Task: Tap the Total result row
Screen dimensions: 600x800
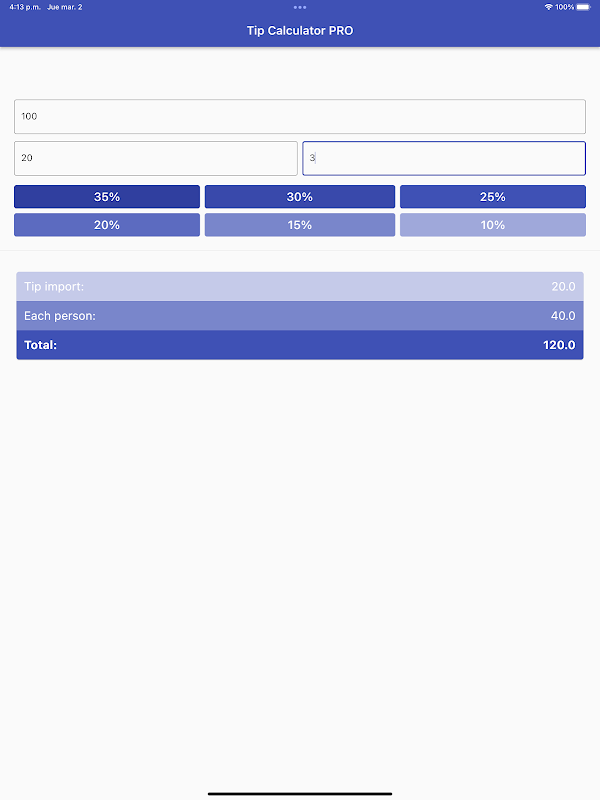Action: pyautogui.click(x=299, y=345)
